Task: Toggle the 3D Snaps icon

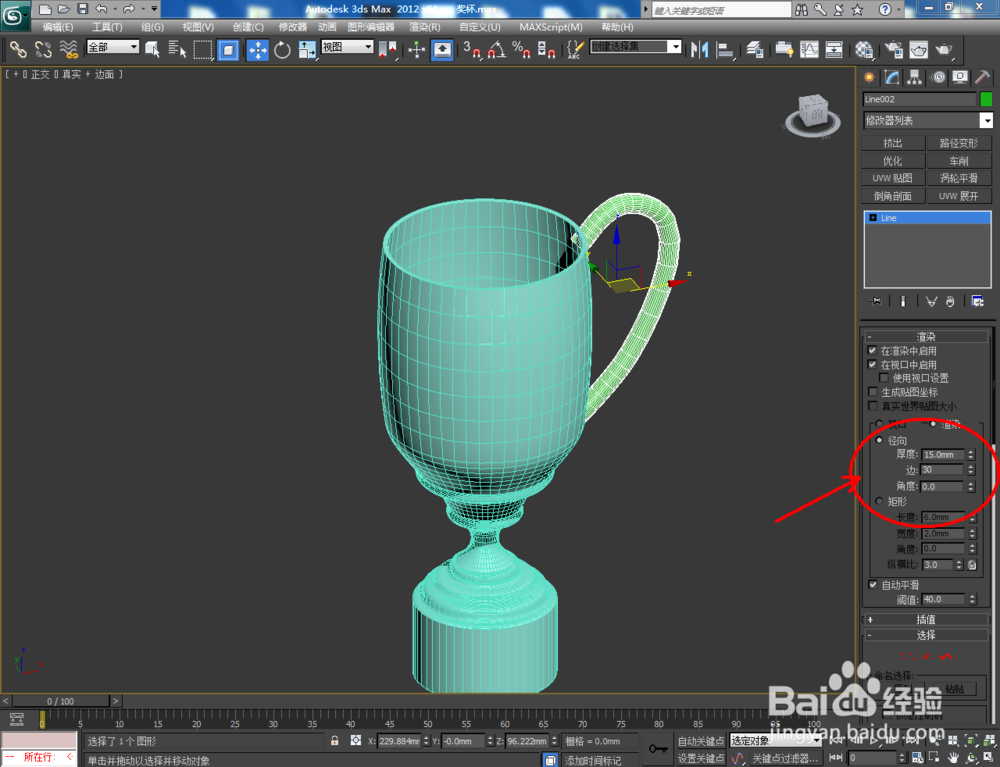Action: (471, 49)
